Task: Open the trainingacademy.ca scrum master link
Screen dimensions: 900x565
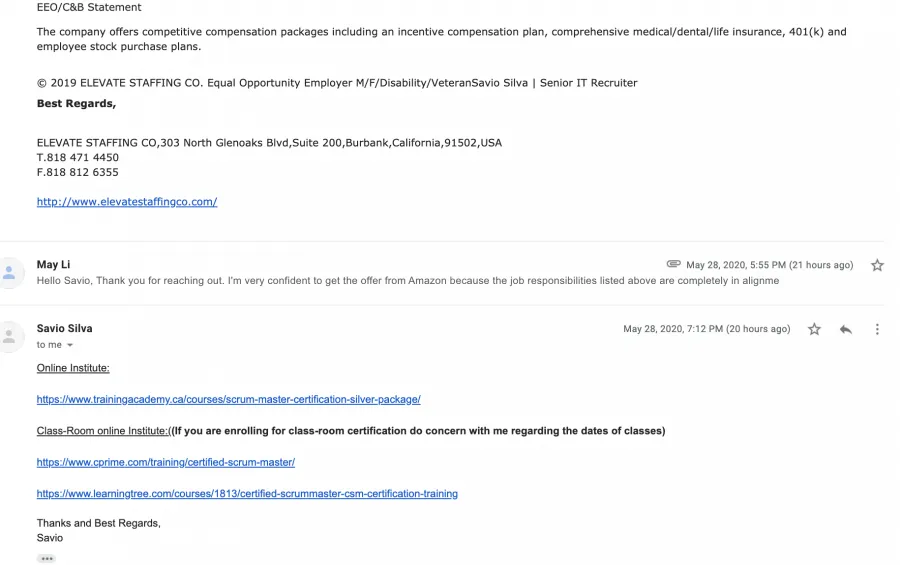Action: coord(228,399)
